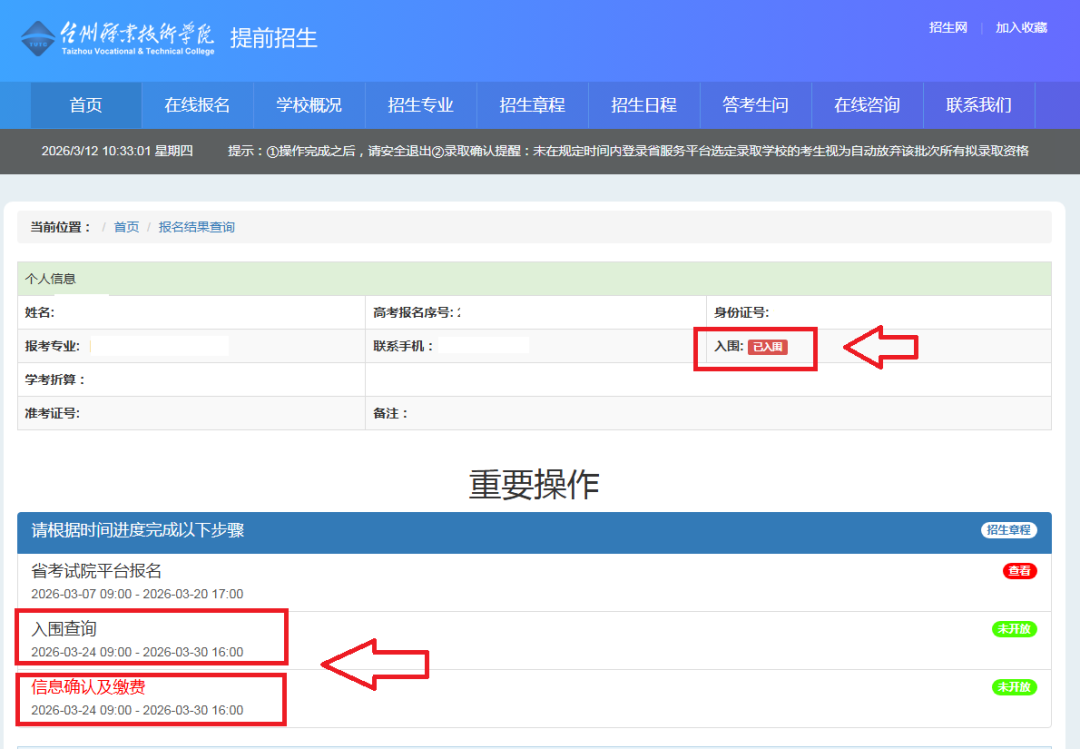Select 招生章程 in the navigation bar

[532, 105]
